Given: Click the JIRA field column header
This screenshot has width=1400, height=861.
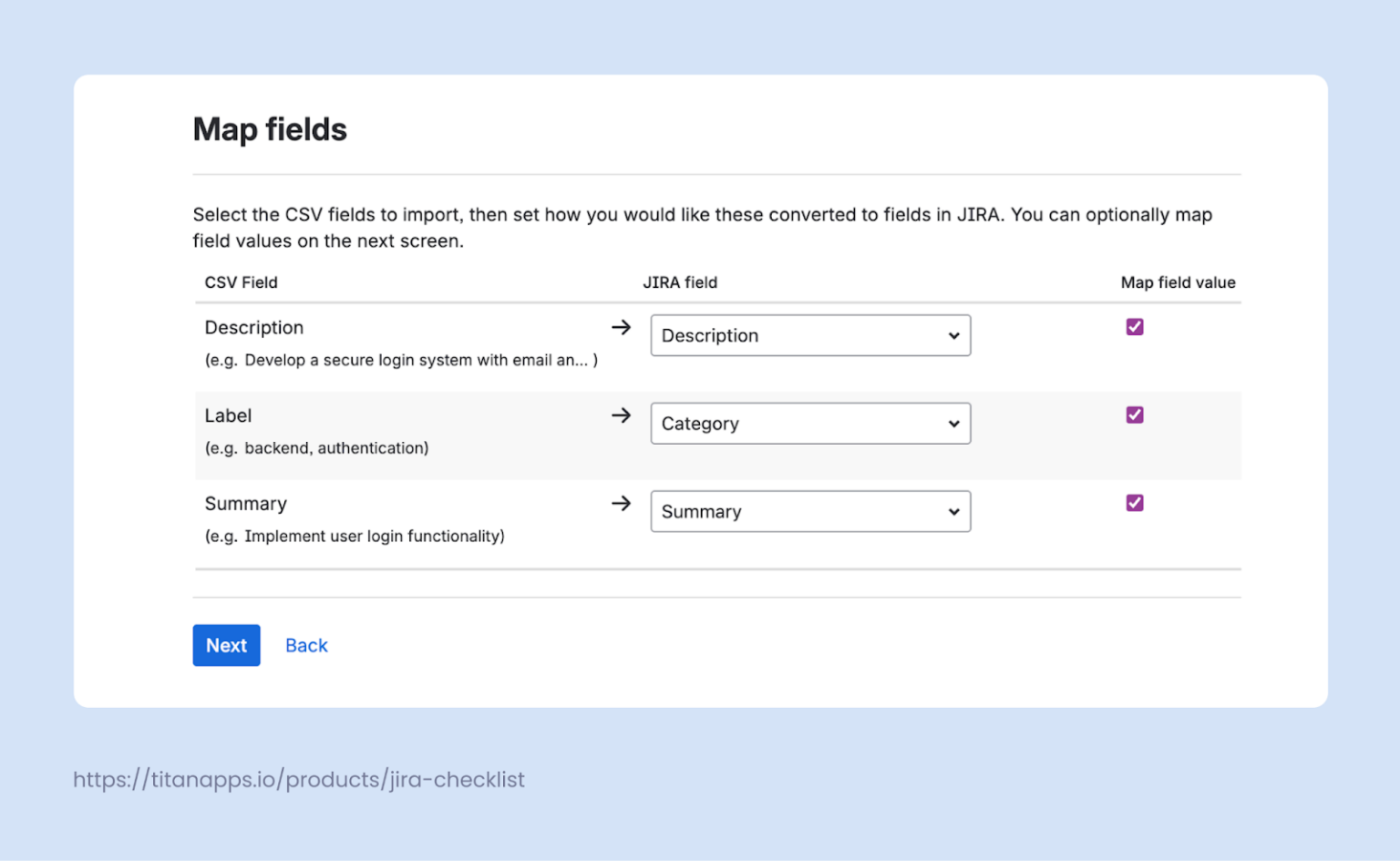Looking at the screenshot, I should pyautogui.click(x=681, y=282).
